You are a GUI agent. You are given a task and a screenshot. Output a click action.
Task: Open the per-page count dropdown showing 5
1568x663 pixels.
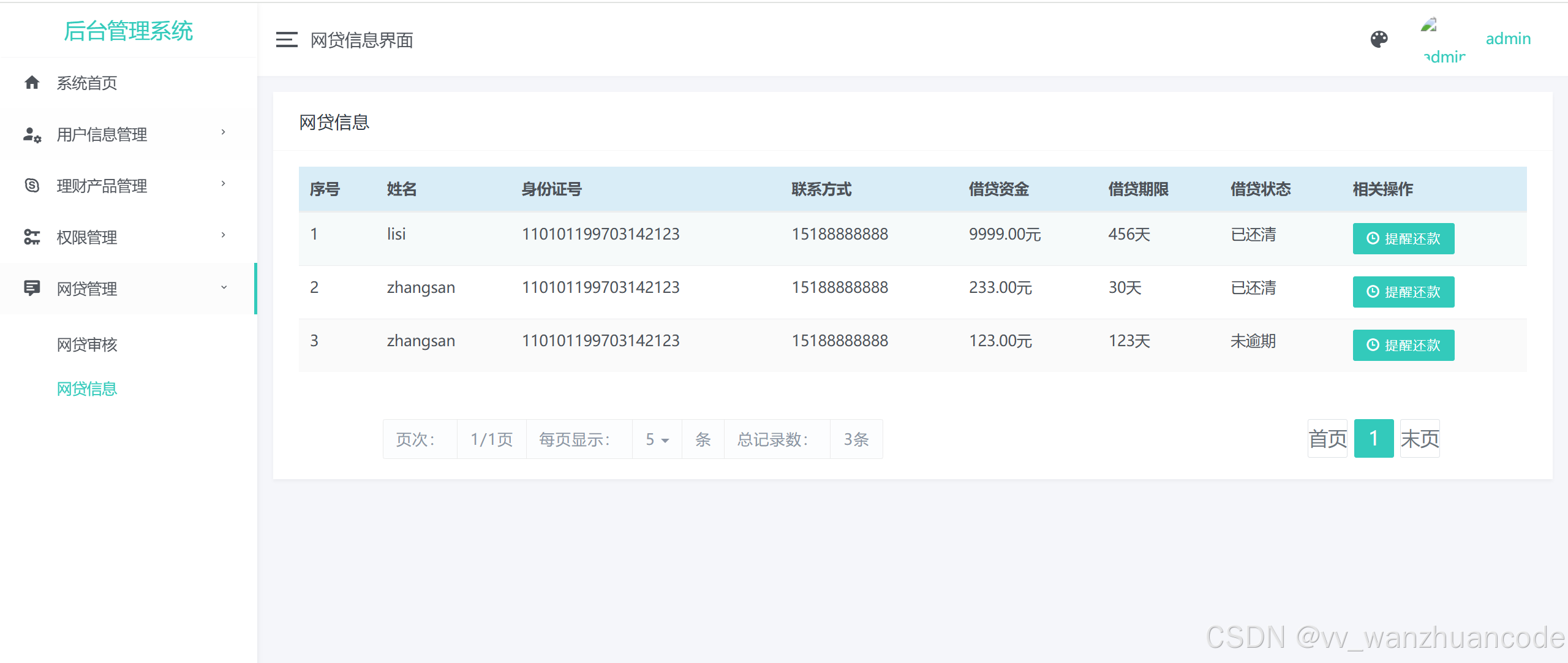[657, 439]
